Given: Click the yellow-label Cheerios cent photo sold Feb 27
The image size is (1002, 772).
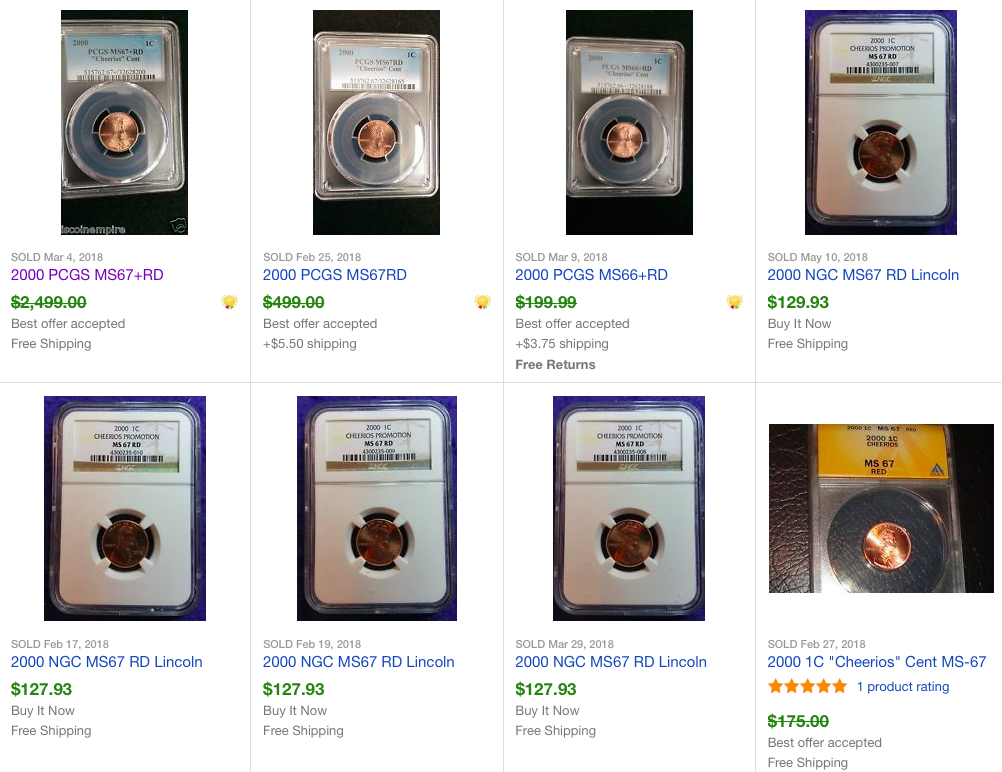Looking at the screenshot, I should [881, 508].
